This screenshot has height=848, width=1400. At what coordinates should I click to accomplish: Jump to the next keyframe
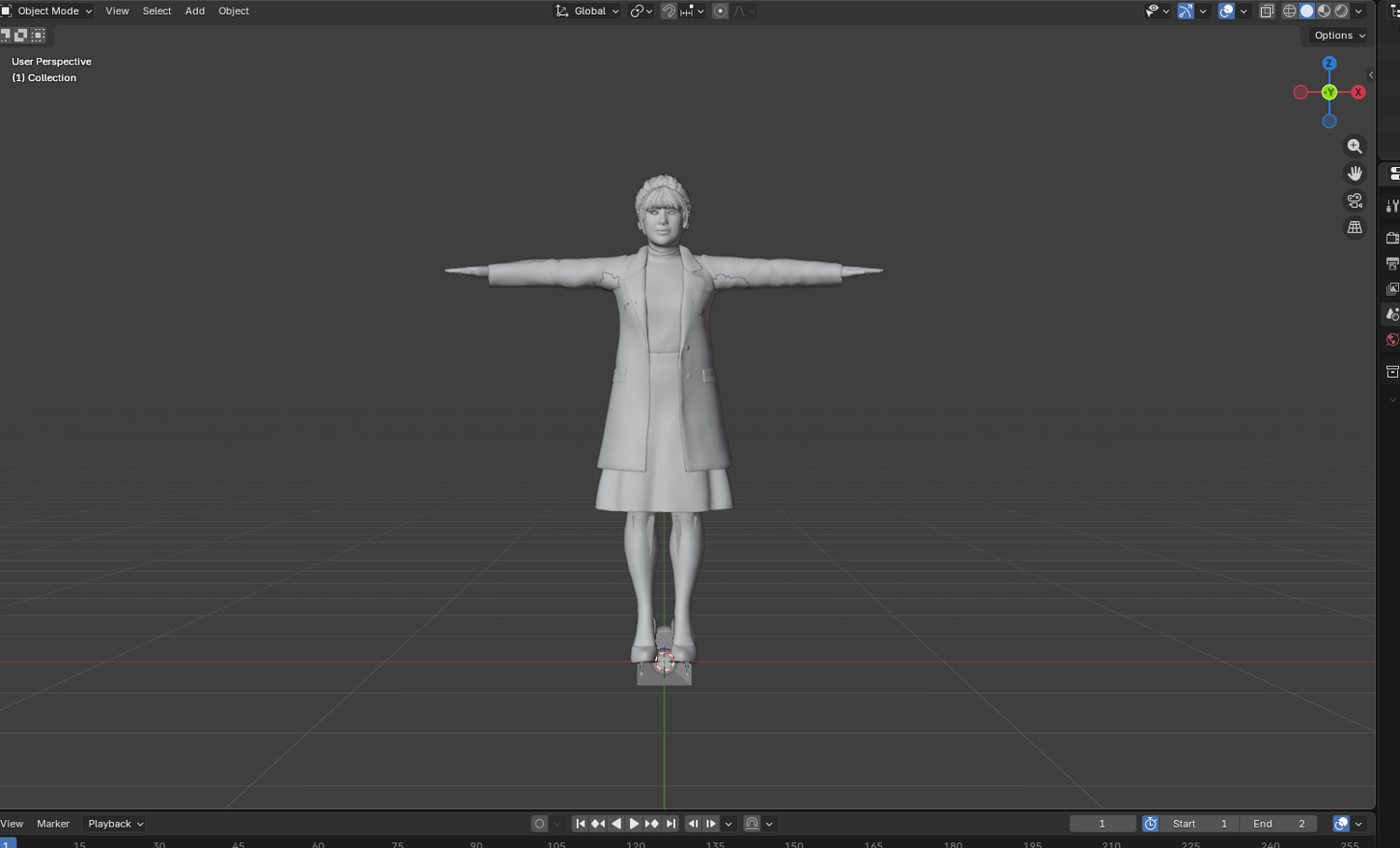[x=651, y=824]
